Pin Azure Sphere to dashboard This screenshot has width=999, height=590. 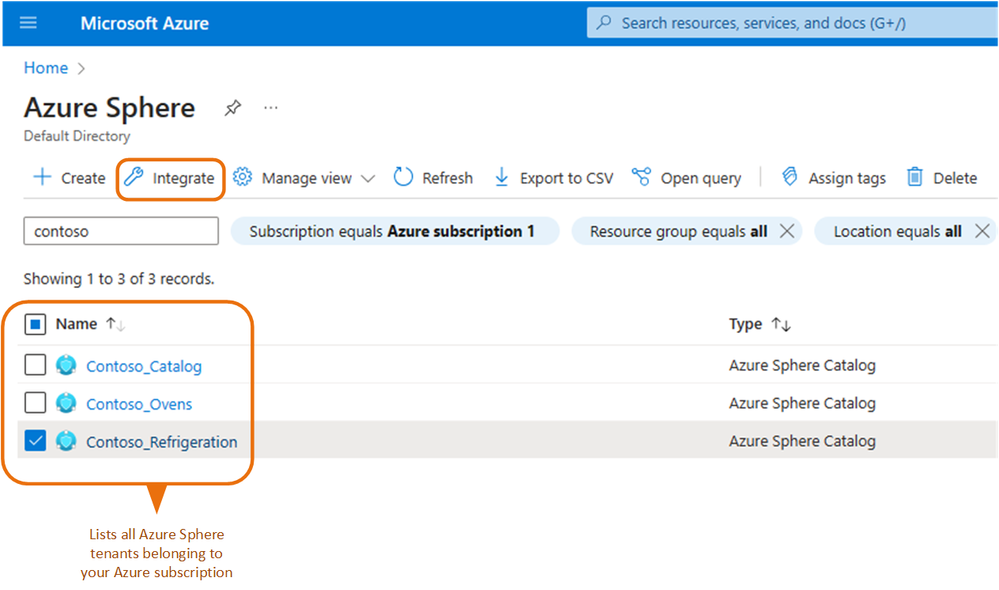tap(232, 107)
